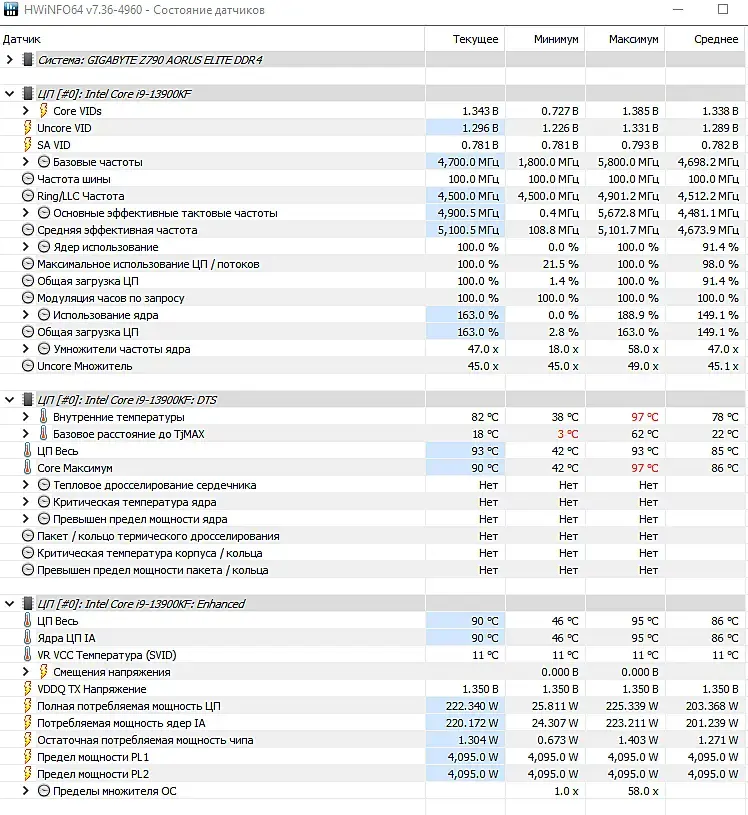Click the Текущее column header
This screenshot has height=815, width=748.
pos(465,39)
